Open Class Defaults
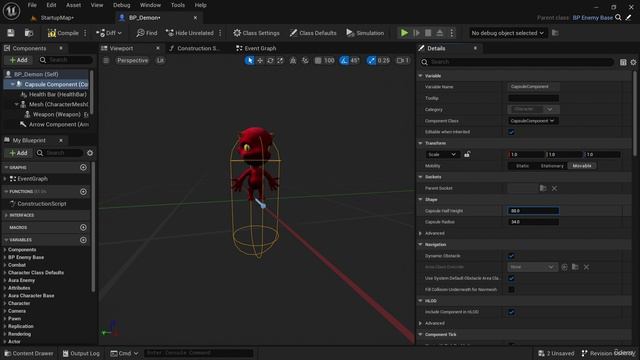 pos(313,33)
